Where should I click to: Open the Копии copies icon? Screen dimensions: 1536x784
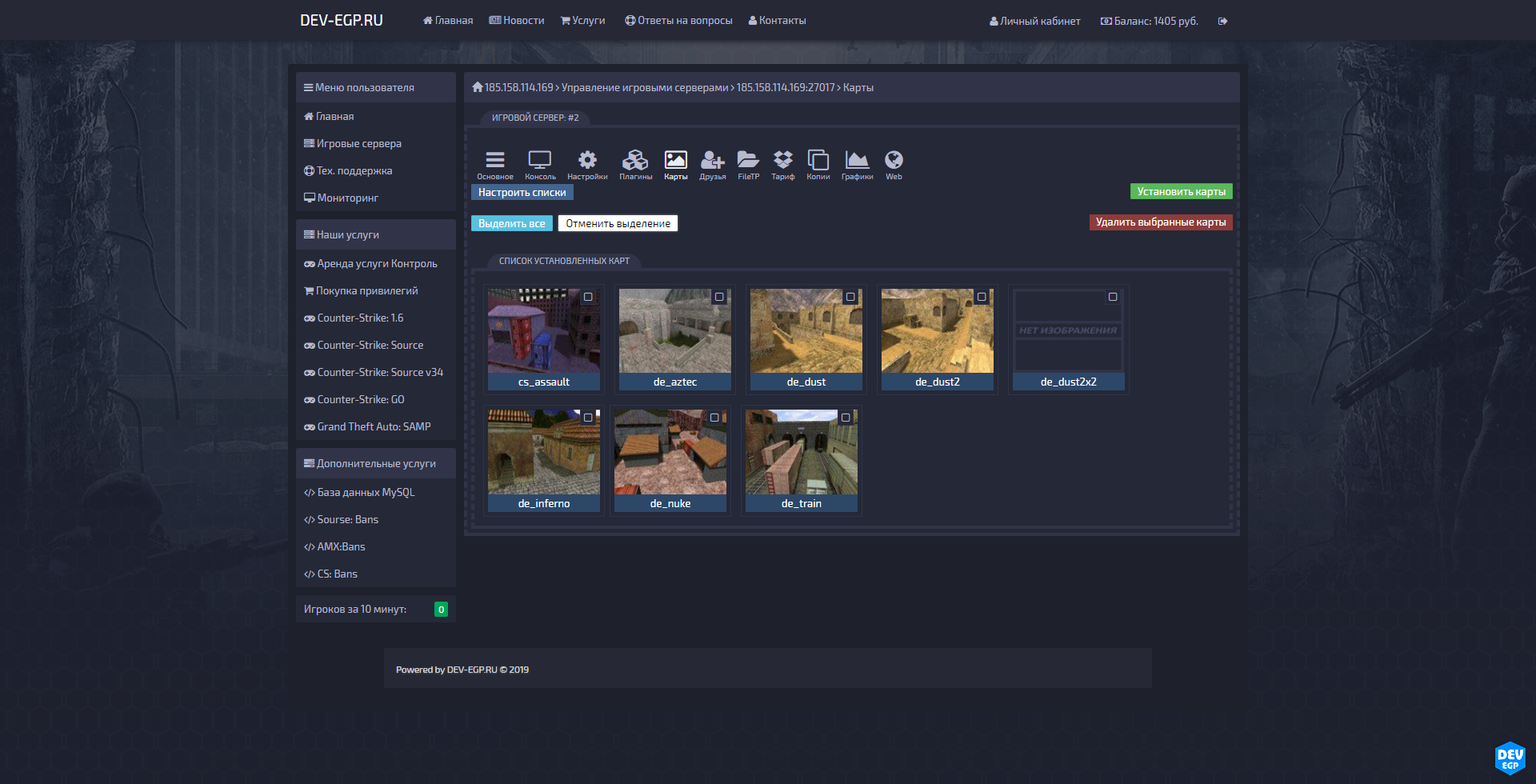(x=818, y=160)
